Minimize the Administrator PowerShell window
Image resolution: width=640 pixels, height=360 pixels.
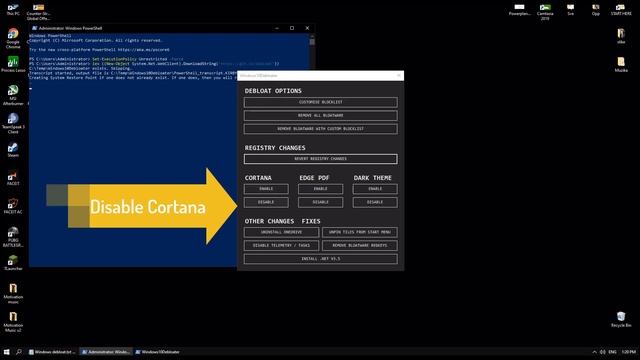click(x=277, y=28)
